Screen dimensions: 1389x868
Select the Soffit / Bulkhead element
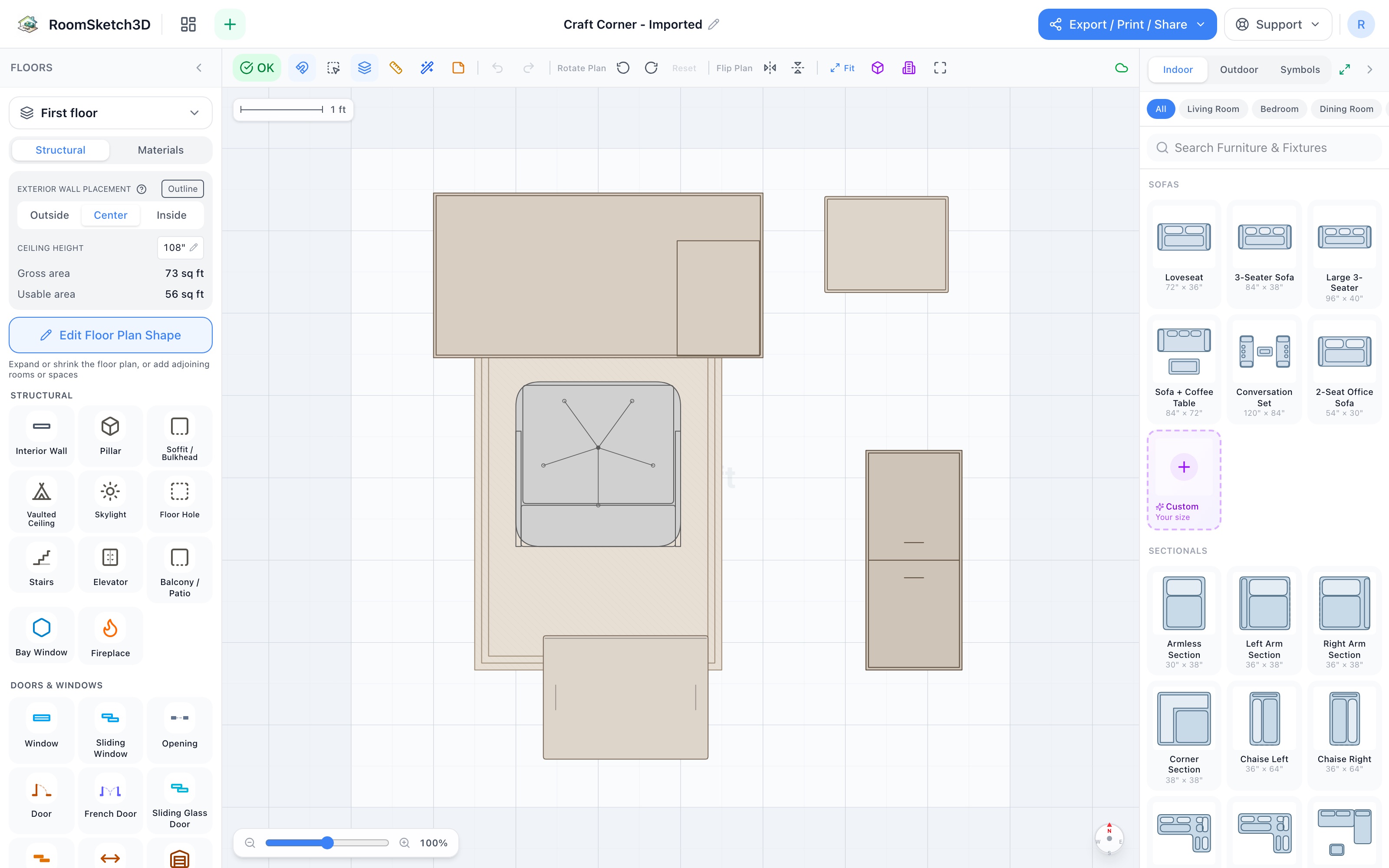point(180,436)
